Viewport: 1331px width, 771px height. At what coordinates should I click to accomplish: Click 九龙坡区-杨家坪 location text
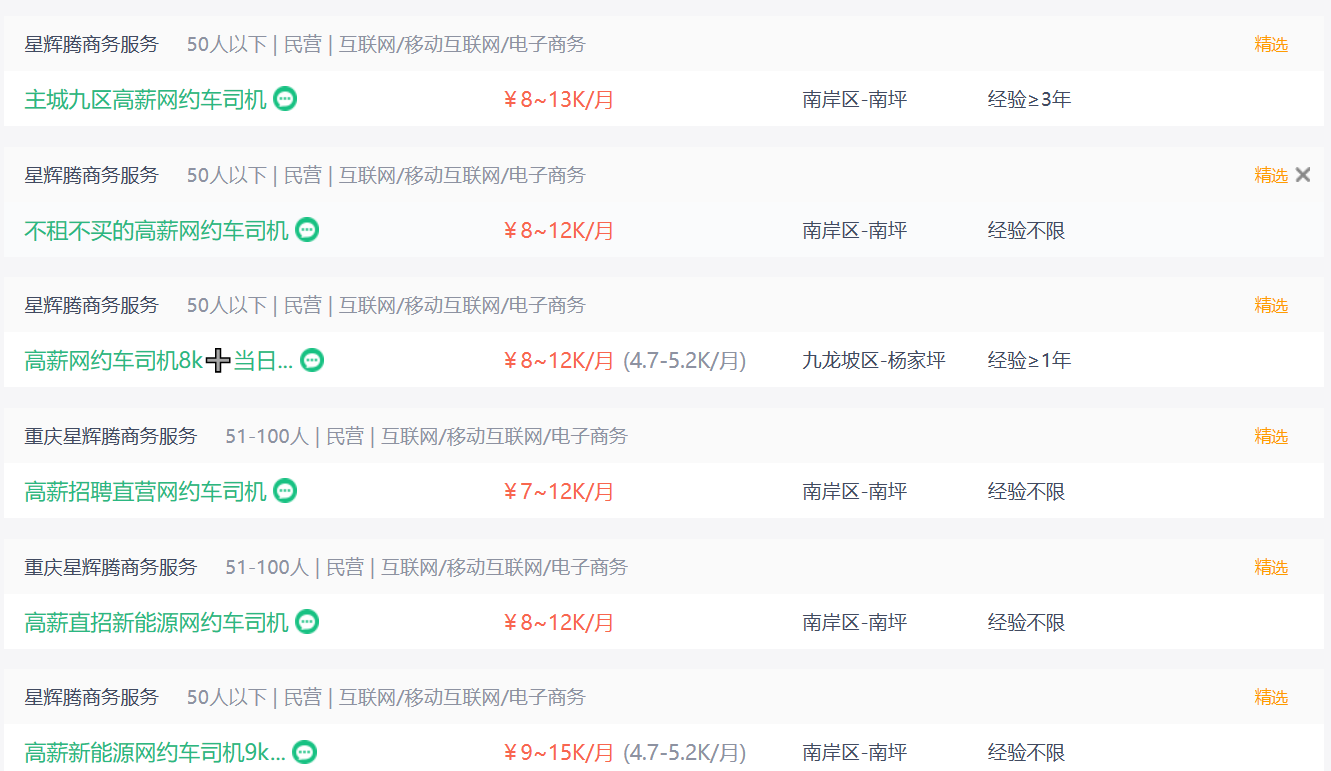pyautogui.click(x=873, y=360)
